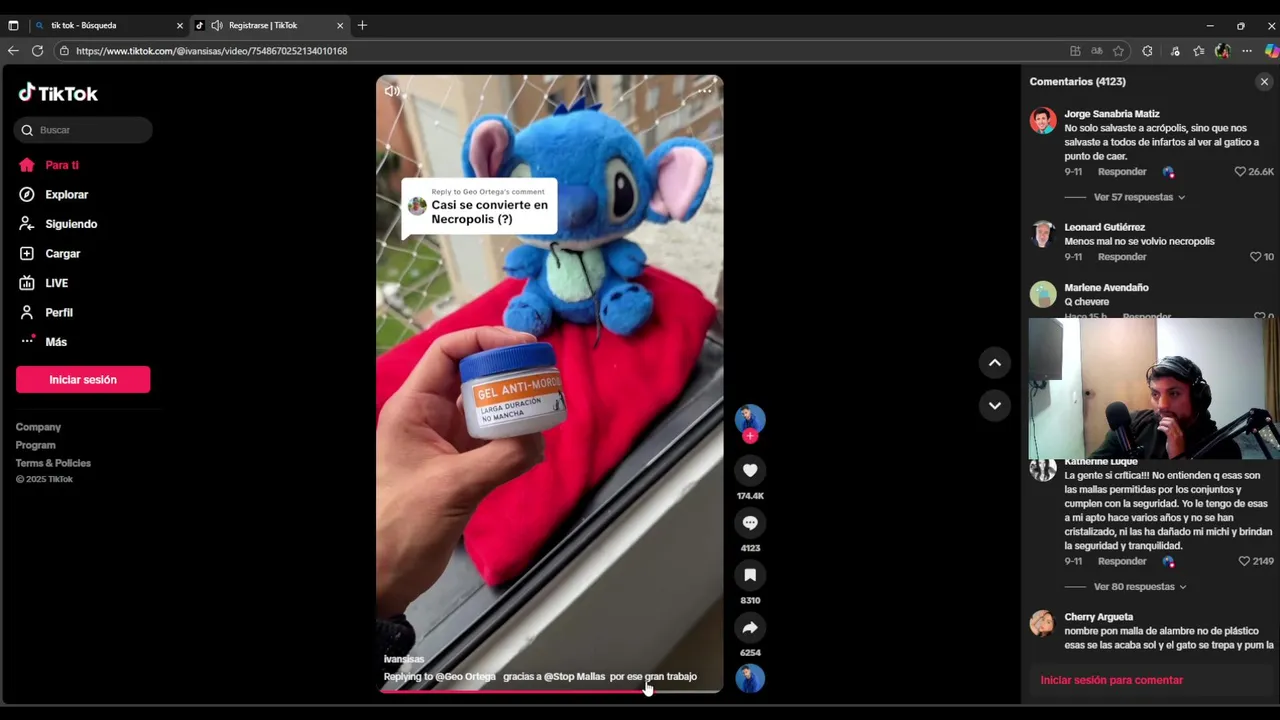
Task: Reply to Leonard Gutiérrez's comment
Action: pos(1122,257)
